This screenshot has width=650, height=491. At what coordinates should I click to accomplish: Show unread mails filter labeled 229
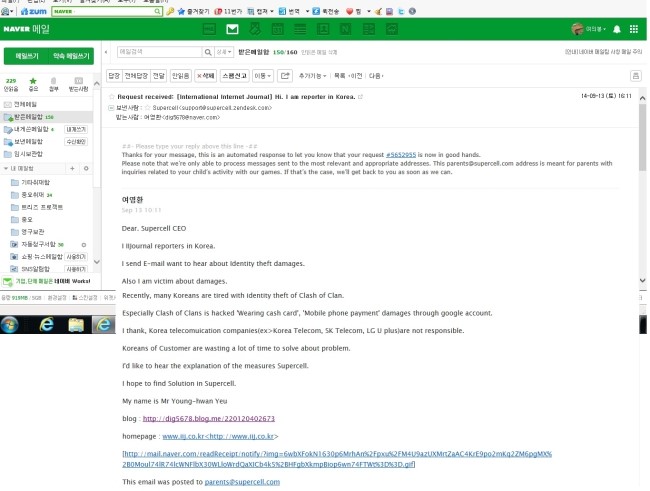click(11, 84)
